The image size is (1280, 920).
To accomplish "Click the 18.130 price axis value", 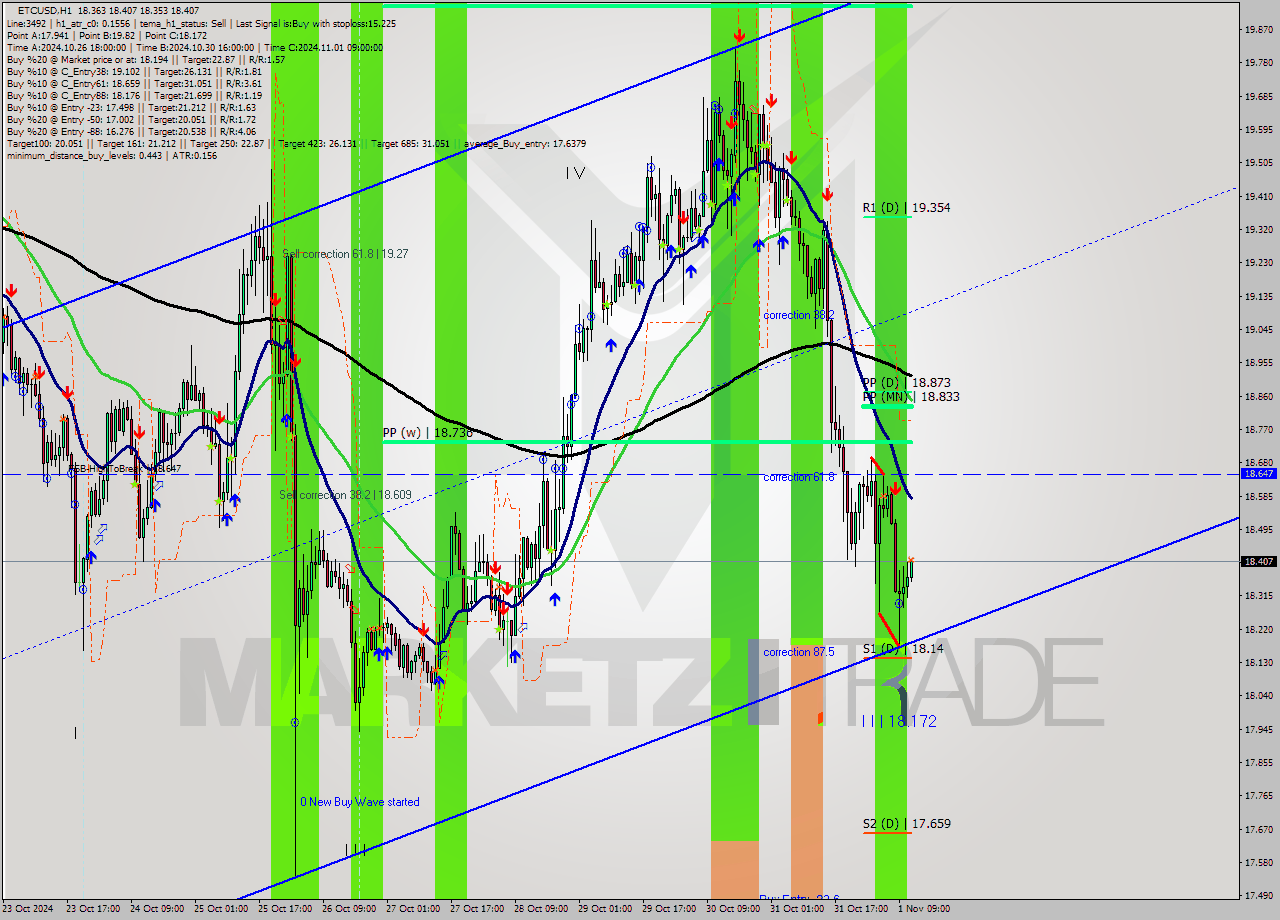I will pos(1258,662).
